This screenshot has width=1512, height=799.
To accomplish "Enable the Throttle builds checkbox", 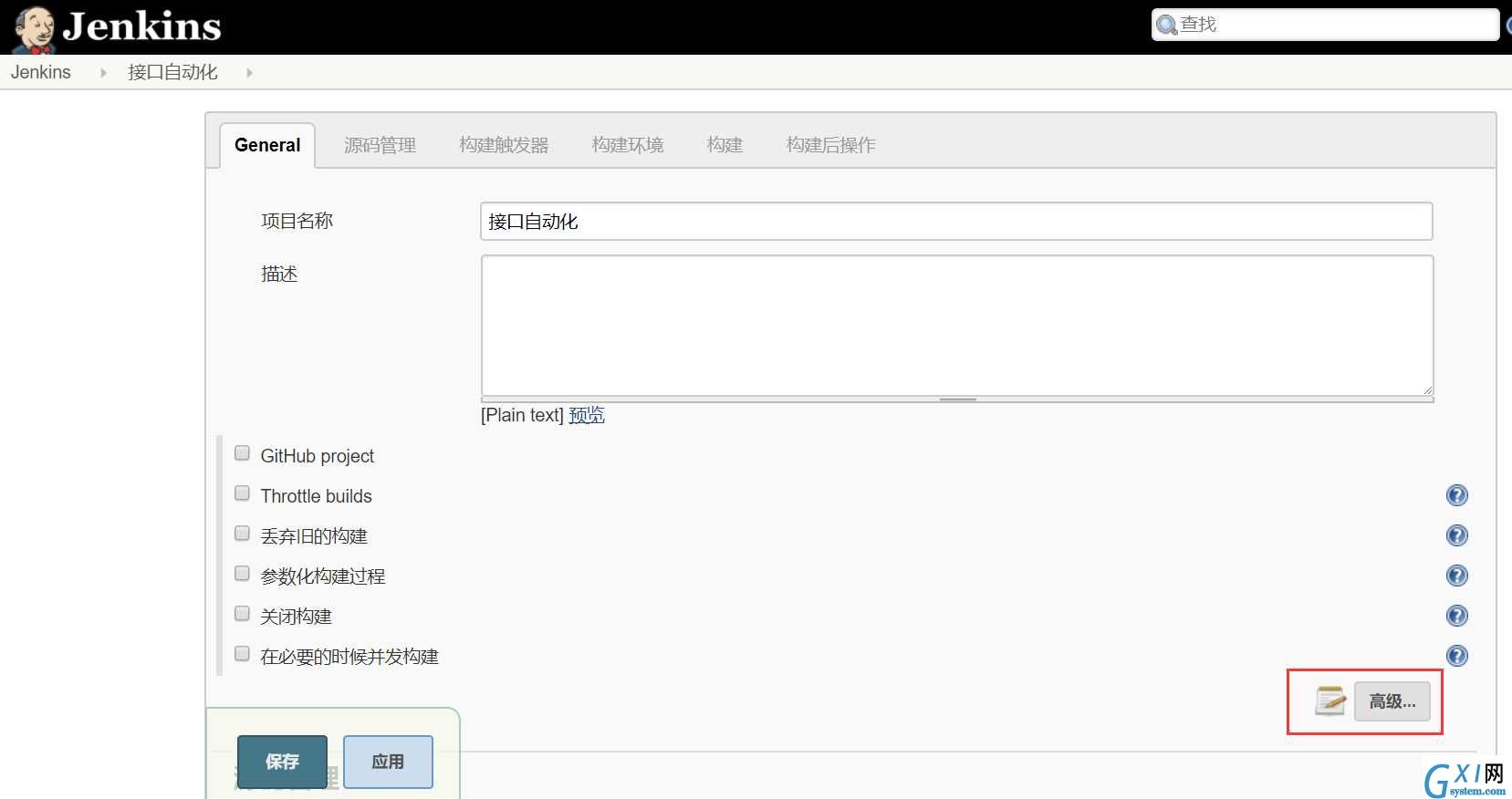I will pos(242,493).
